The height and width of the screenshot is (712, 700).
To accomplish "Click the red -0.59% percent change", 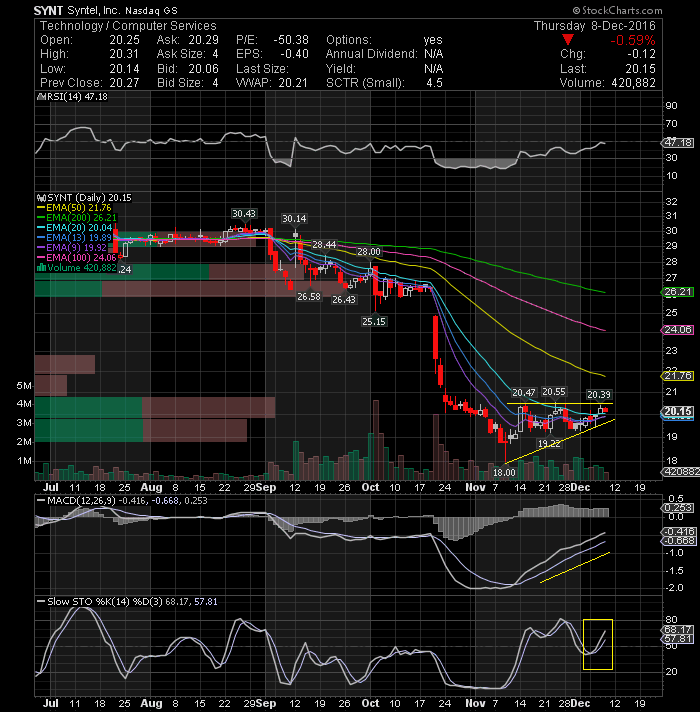I will click(633, 40).
